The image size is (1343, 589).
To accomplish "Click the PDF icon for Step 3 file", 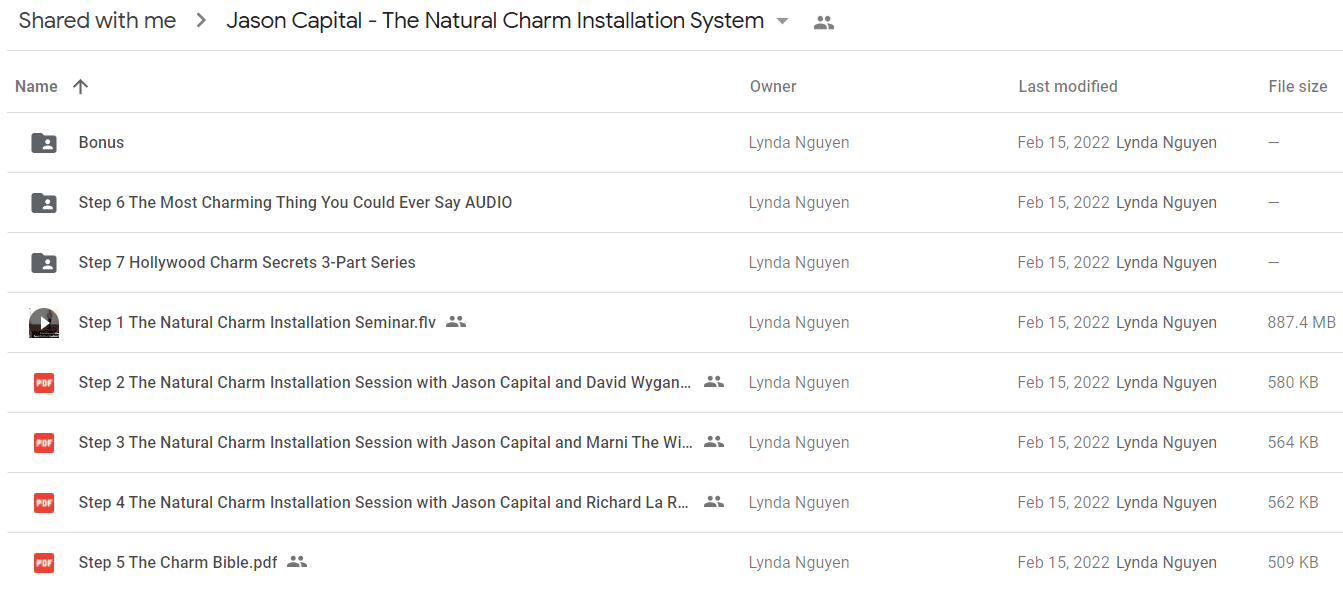I will [x=44, y=443].
